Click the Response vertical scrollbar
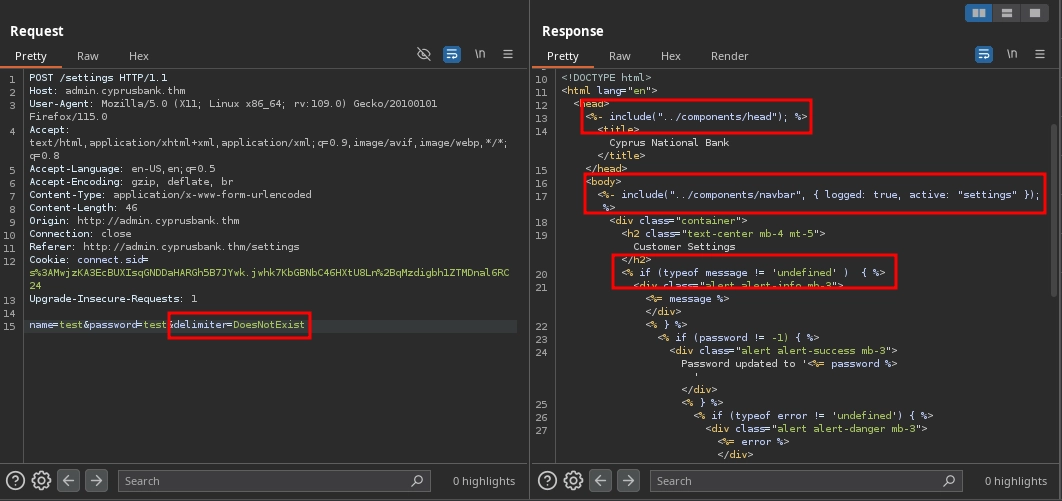 click(1055, 200)
